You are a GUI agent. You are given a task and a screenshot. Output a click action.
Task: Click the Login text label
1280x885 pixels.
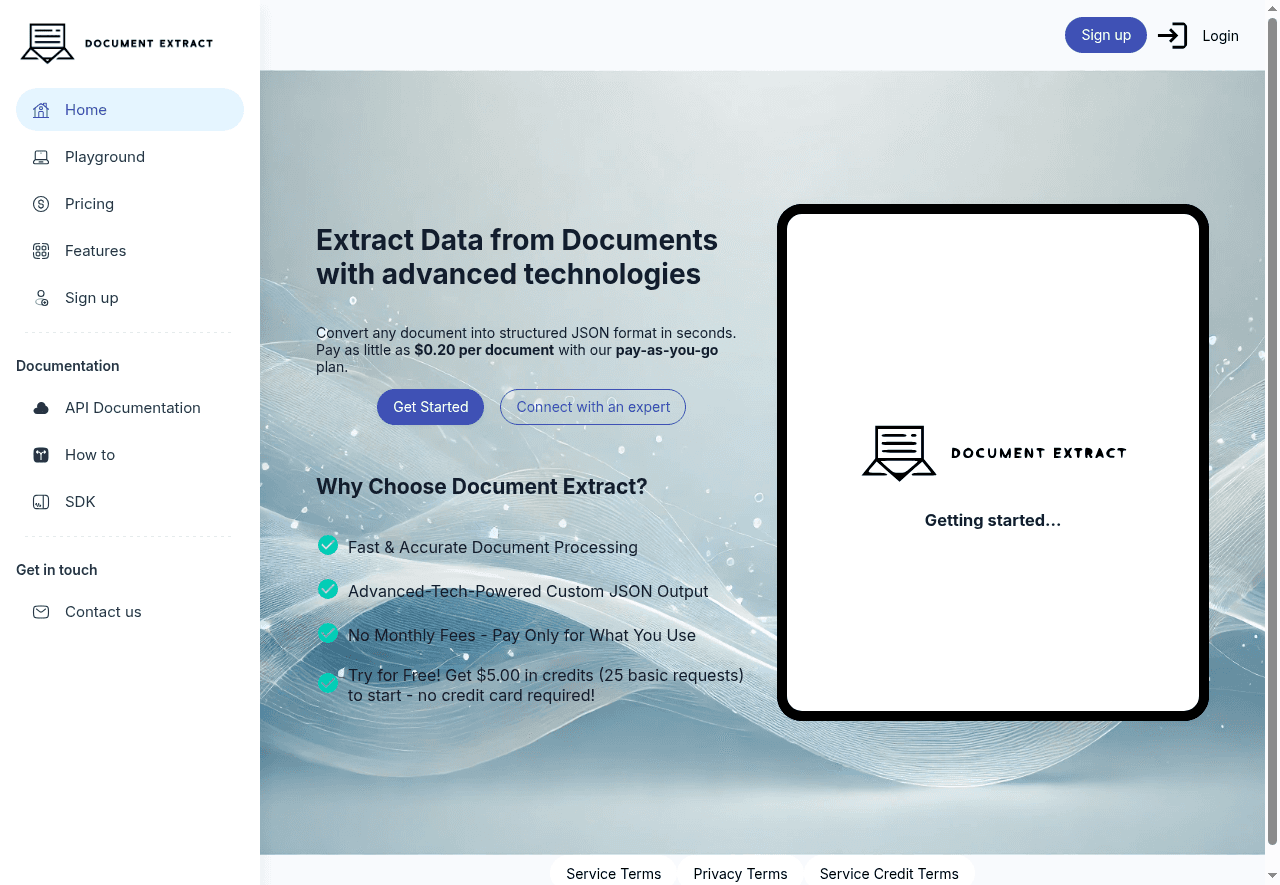[x=1220, y=35]
